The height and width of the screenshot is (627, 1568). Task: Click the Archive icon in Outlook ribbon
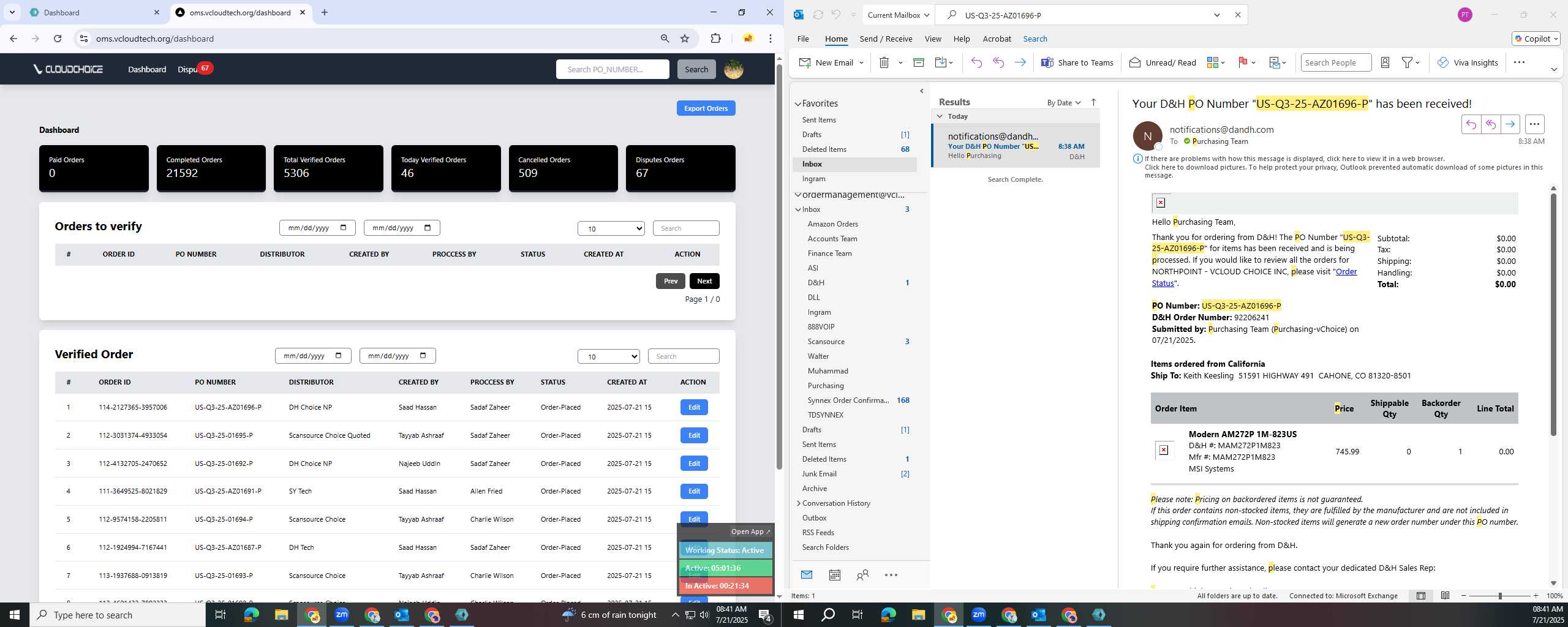click(x=918, y=62)
